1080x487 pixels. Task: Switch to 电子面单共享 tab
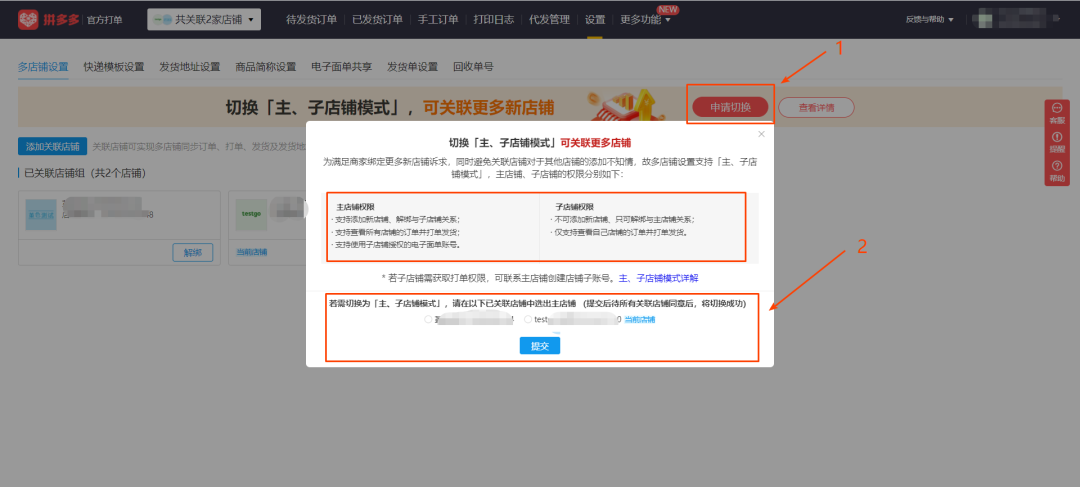click(x=342, y=67)
